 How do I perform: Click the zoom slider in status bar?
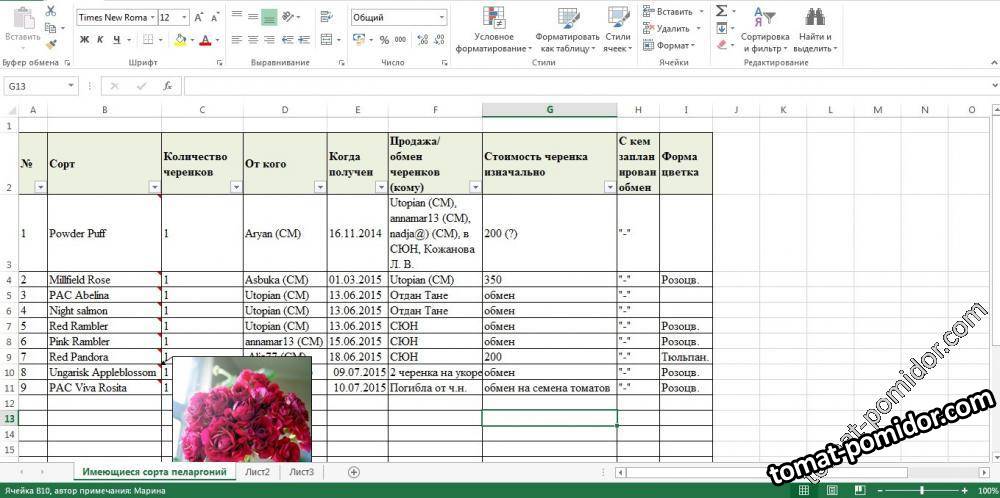pyautogui.click(x=920, y=490)
